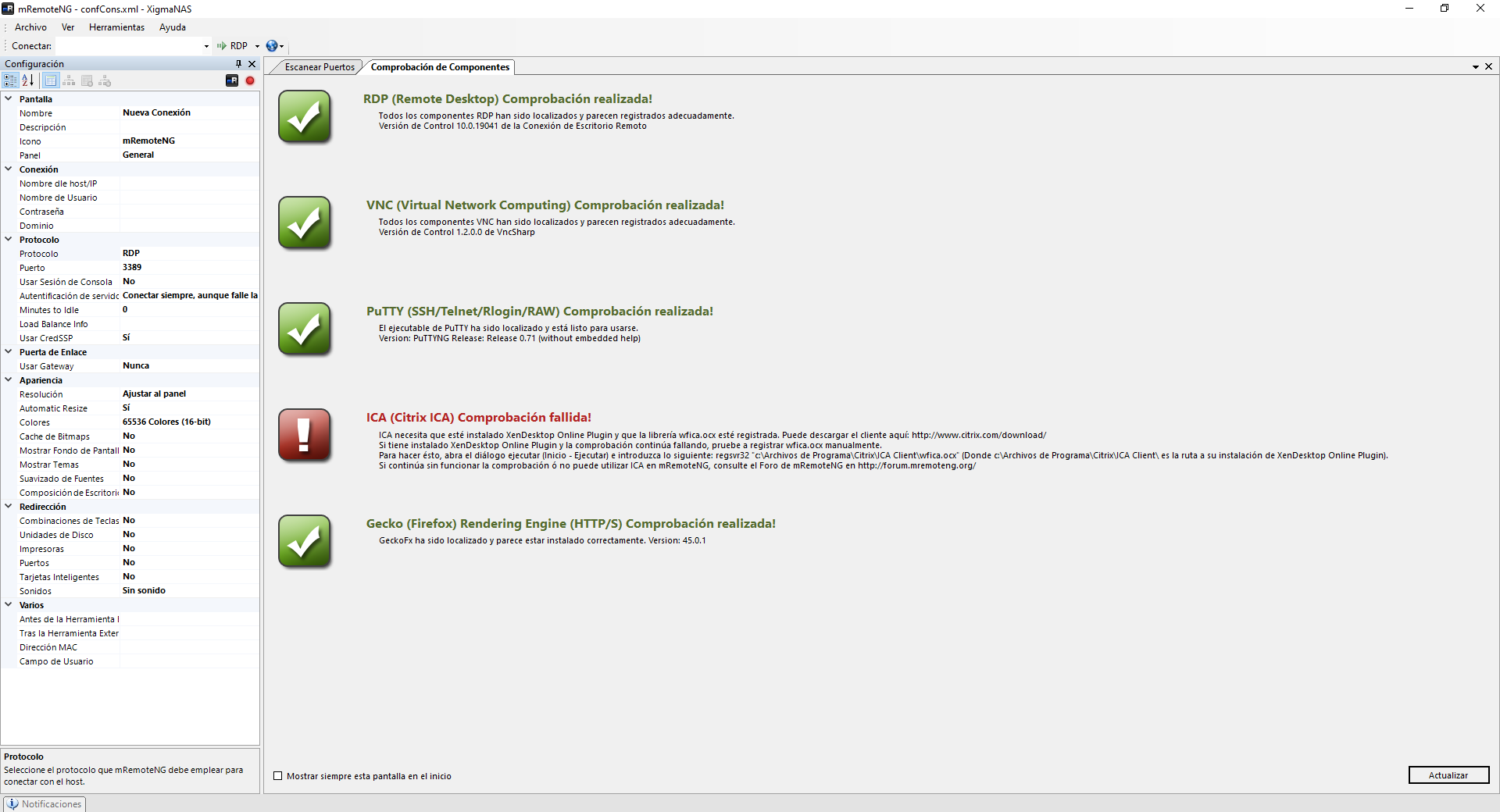The image size is (1500, 812).
Task: Click the globe external tools icon
Action: tap(271, 46)
